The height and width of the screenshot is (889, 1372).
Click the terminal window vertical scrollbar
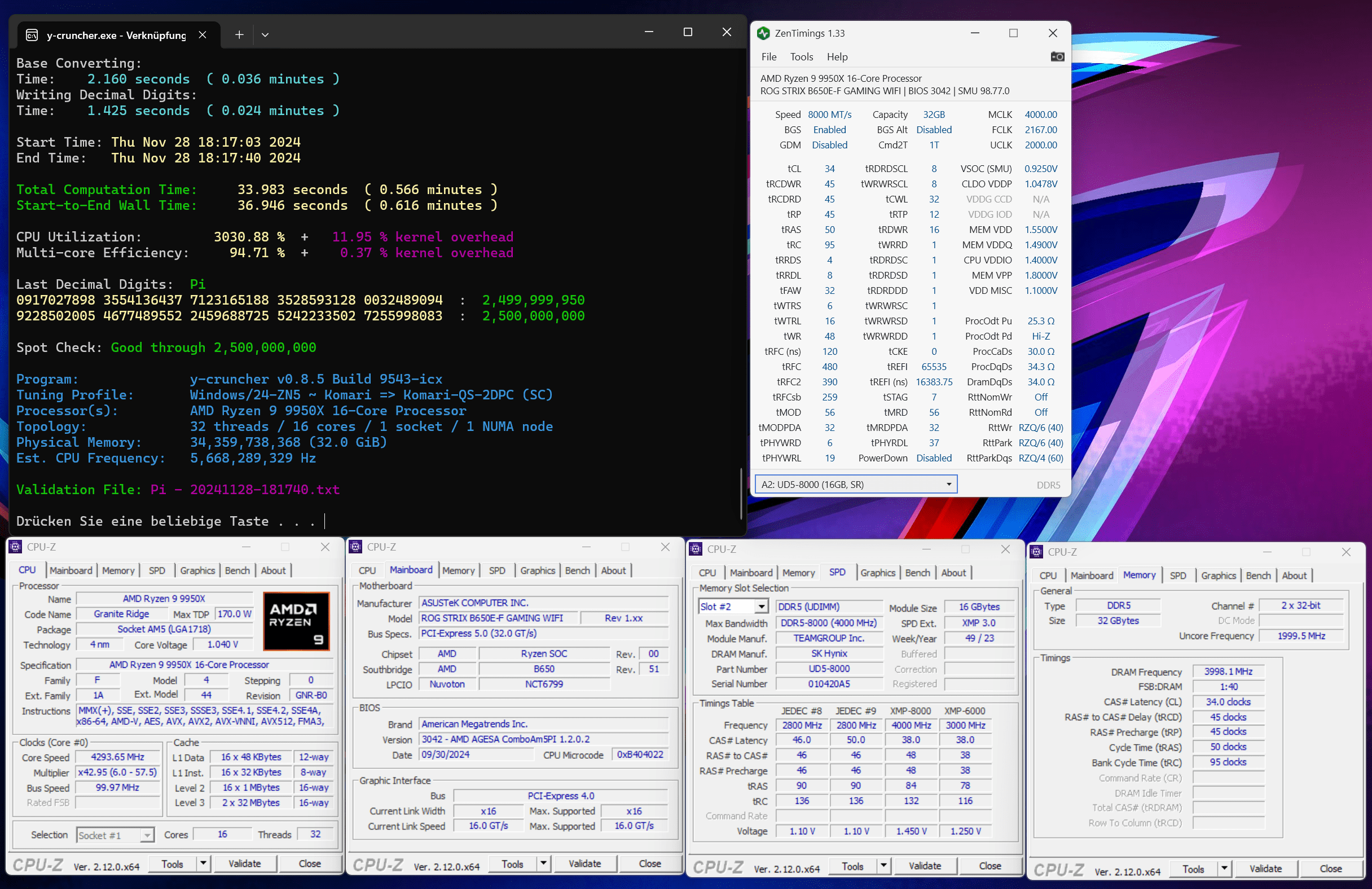pyautogui.click(x=741, y=493)
